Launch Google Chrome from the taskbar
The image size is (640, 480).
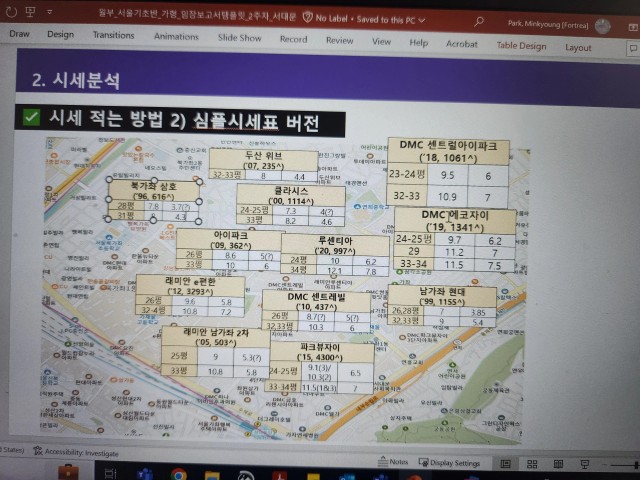tap(178, 475)
